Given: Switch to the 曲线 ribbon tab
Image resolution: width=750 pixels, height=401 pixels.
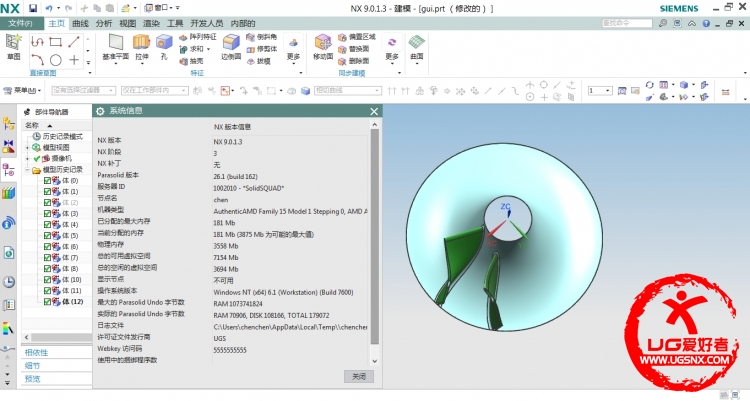Looking at the screenshot, I should [80, 23].
